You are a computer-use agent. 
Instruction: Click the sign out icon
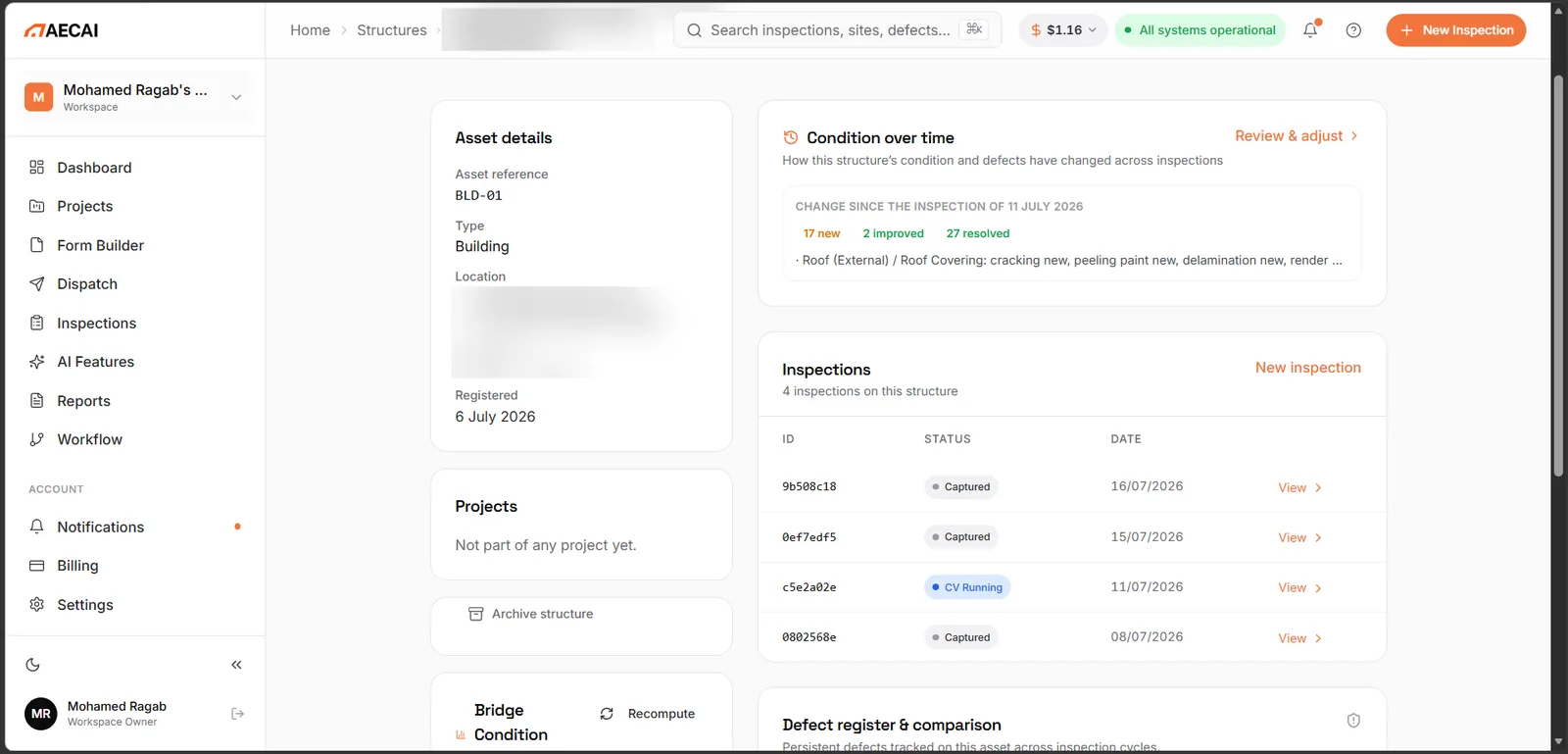click(237, 714)
